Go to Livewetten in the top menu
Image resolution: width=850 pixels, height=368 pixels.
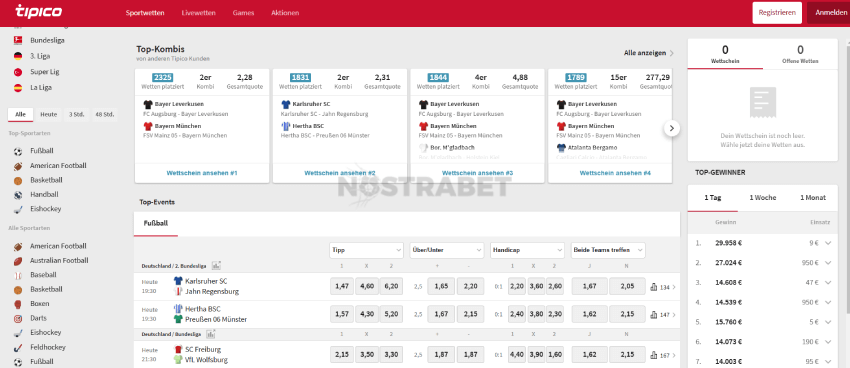point(198,13)
